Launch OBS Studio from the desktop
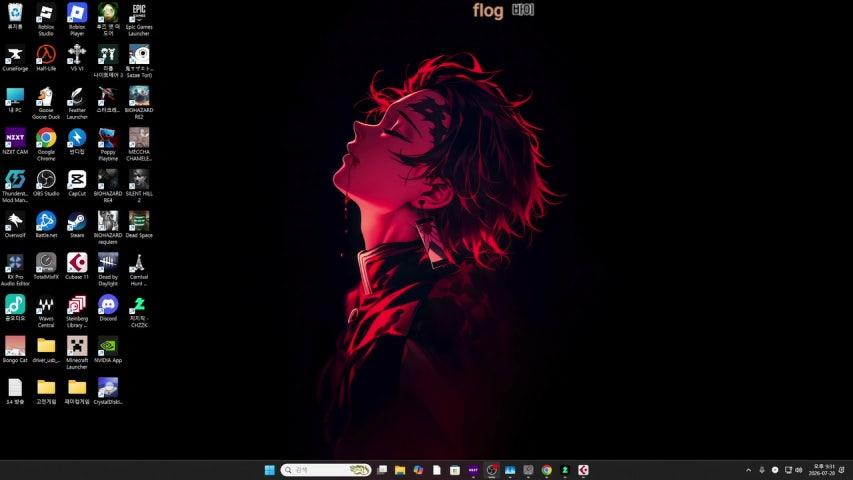Viewport: 853px width, 480px height. coord(46,183)
